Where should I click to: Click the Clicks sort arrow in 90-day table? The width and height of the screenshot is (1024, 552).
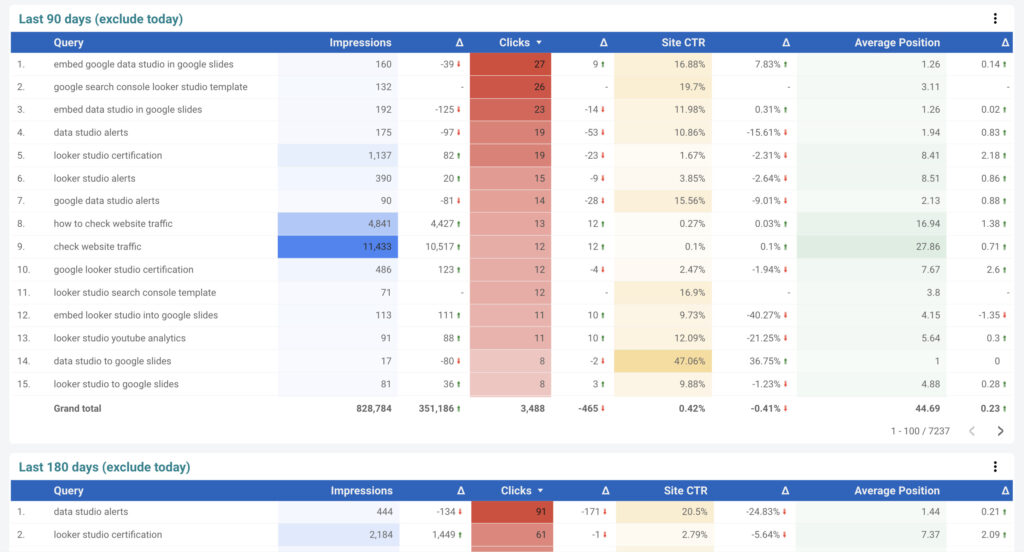[x=539, y=42]
